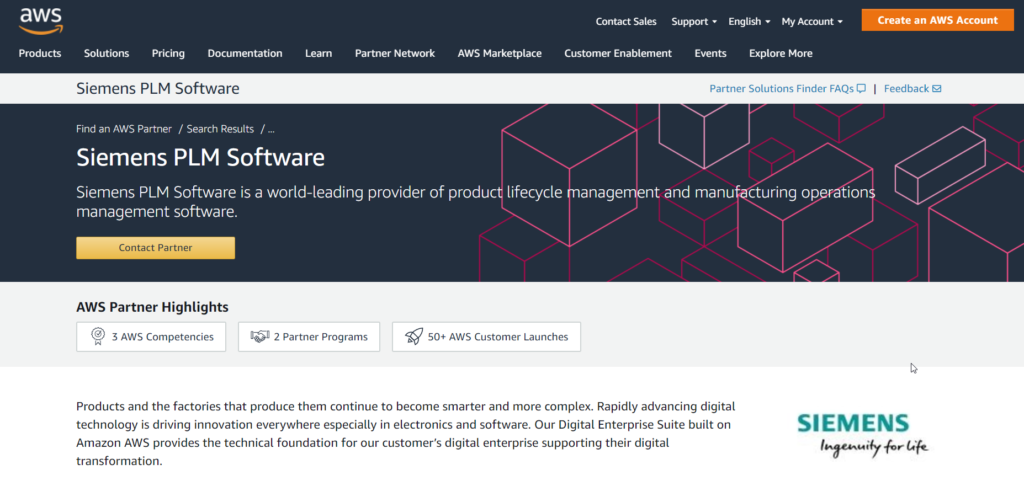Follow the Contact Sales link
This screenshot has width=1024, height=486.
(x=626, y=21)
